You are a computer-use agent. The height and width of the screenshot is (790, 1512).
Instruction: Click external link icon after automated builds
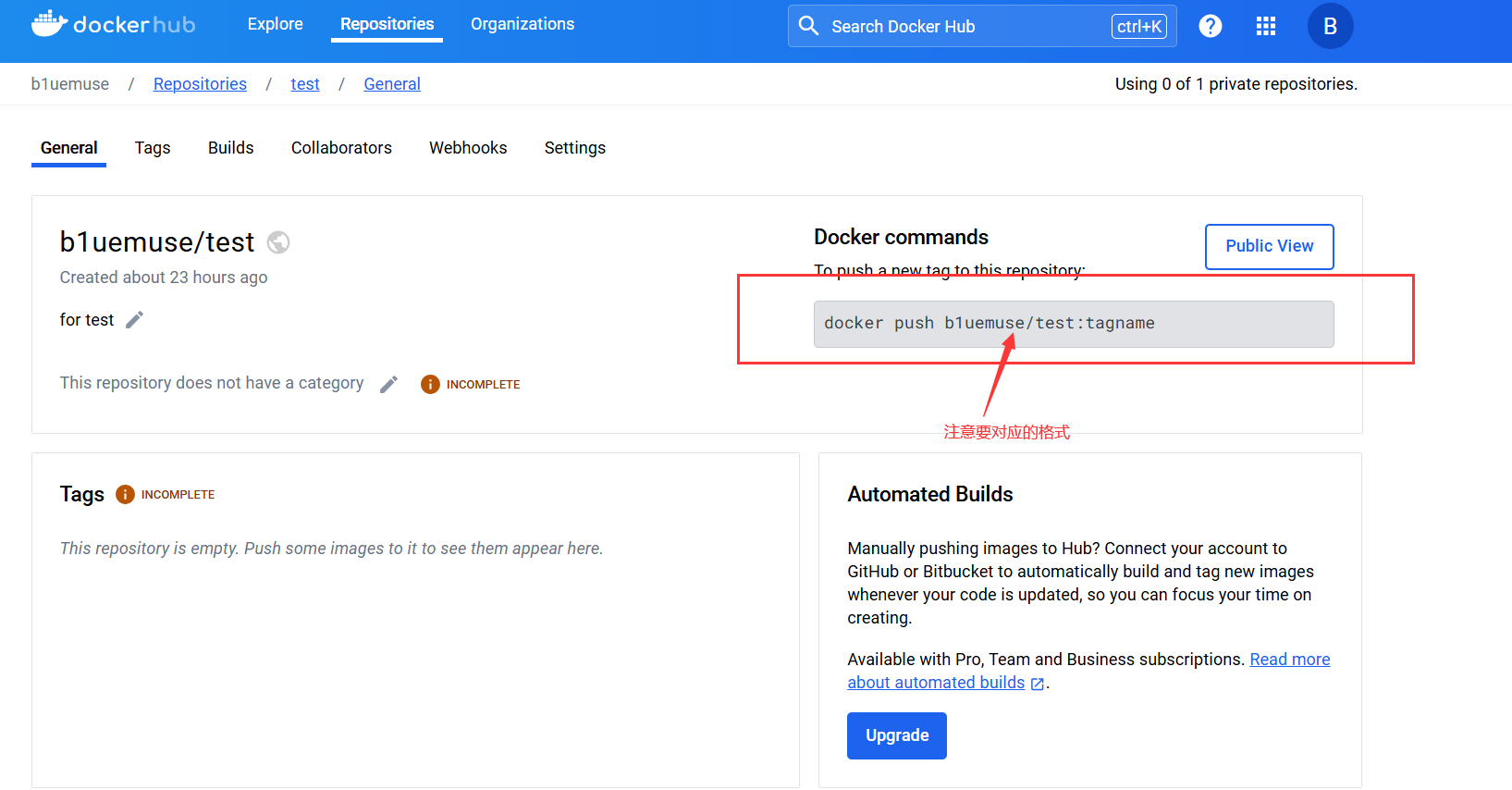point(1038,684)
